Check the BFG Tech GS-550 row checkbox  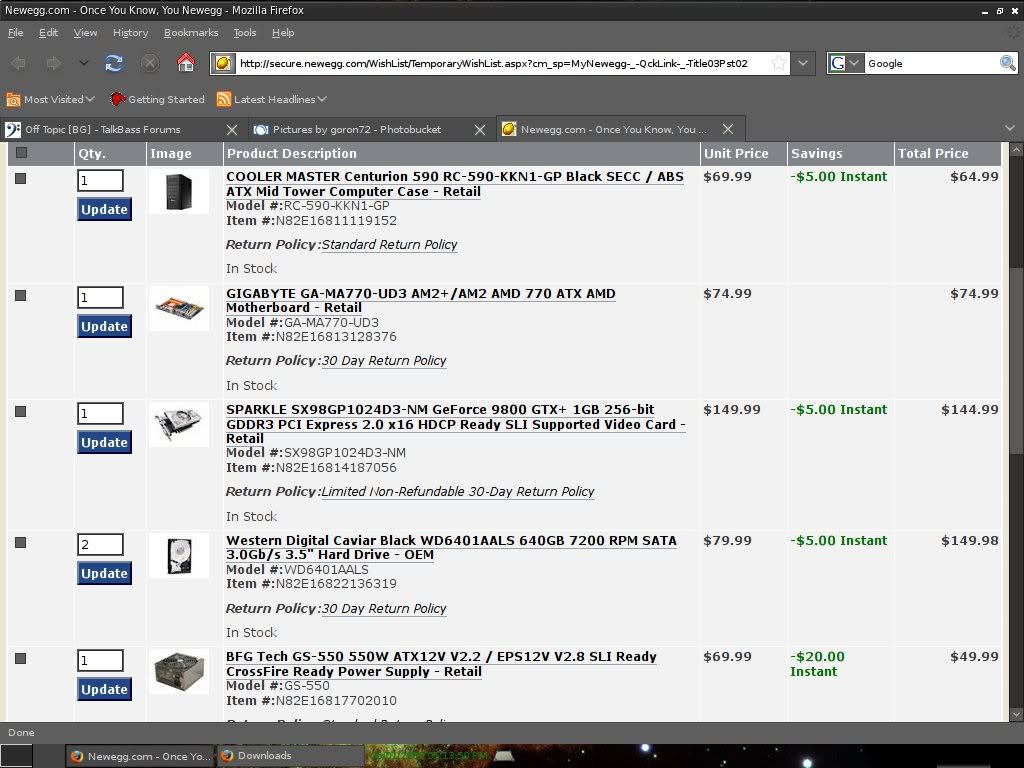click(21, 659)
